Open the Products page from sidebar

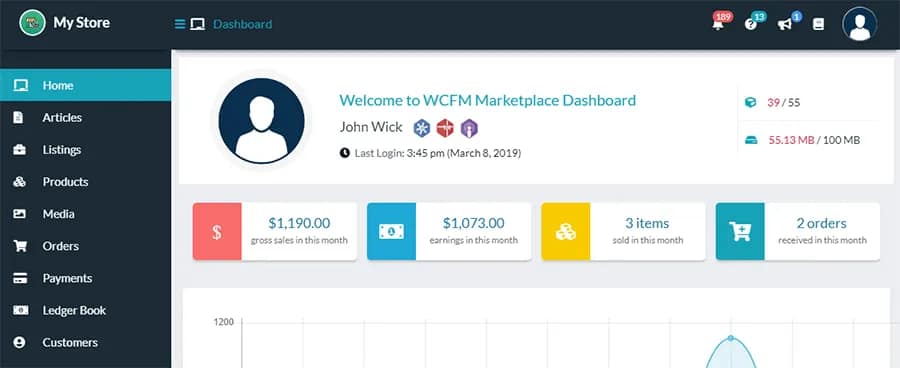point(86,181)
